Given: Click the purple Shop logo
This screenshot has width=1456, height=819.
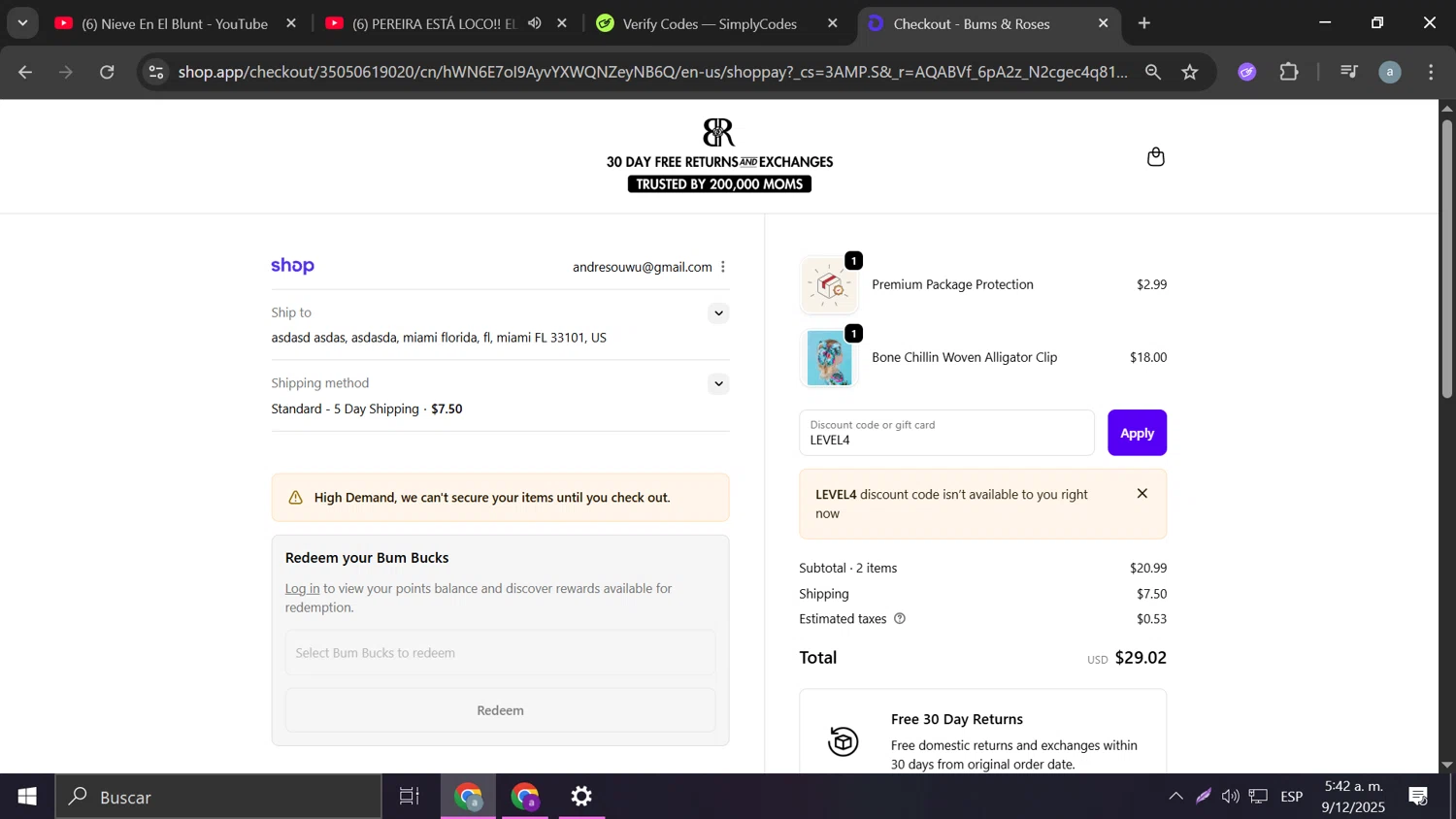Looking at the screenshot, I should coord(292,266).
